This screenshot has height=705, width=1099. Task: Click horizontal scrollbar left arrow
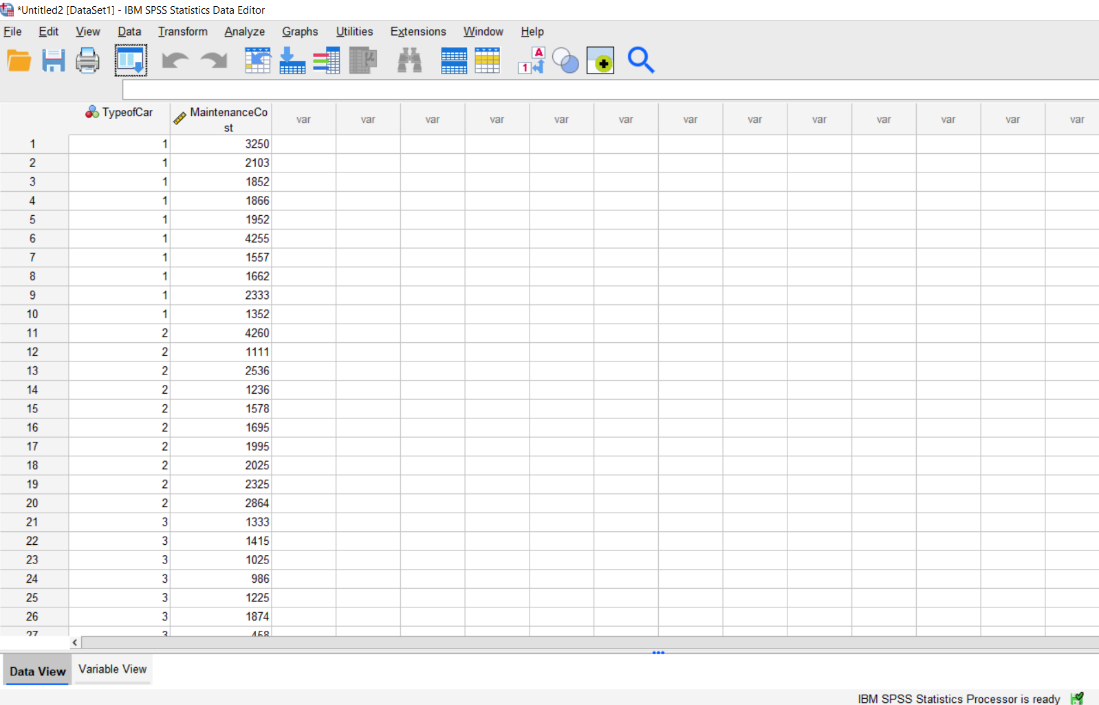click(75, 643)
